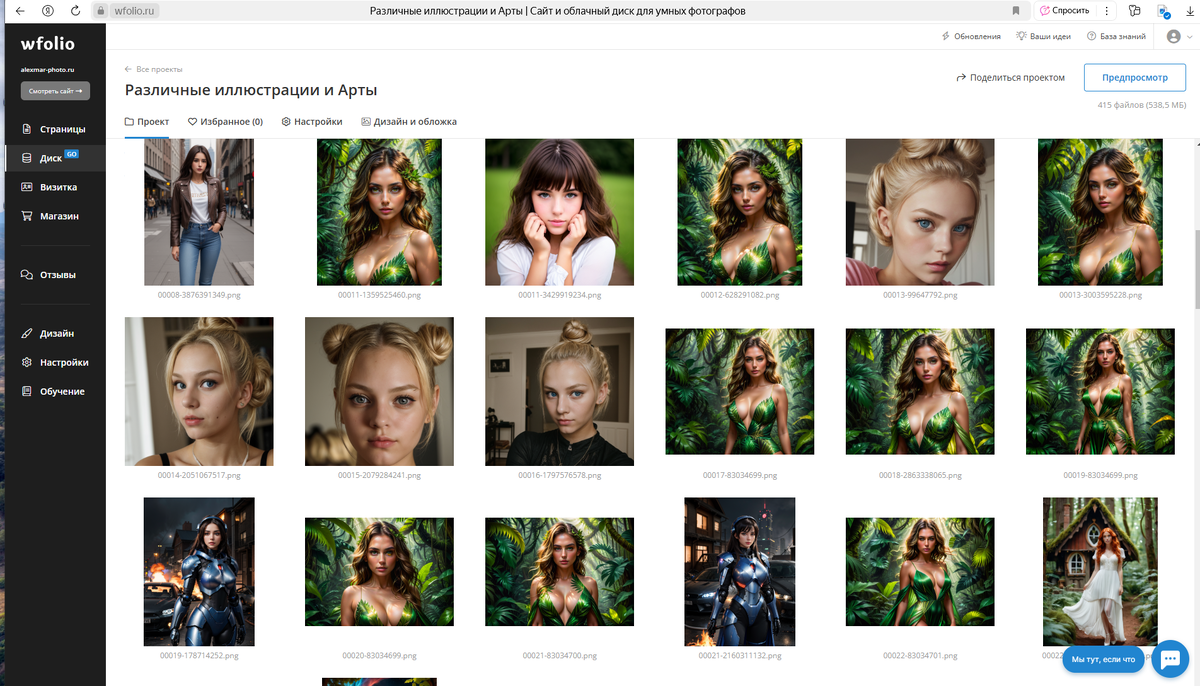Open Визитка in the sidebar
Image resolution: width=1200 pixels, height=686 pixels.
click(x=49, y=187)
